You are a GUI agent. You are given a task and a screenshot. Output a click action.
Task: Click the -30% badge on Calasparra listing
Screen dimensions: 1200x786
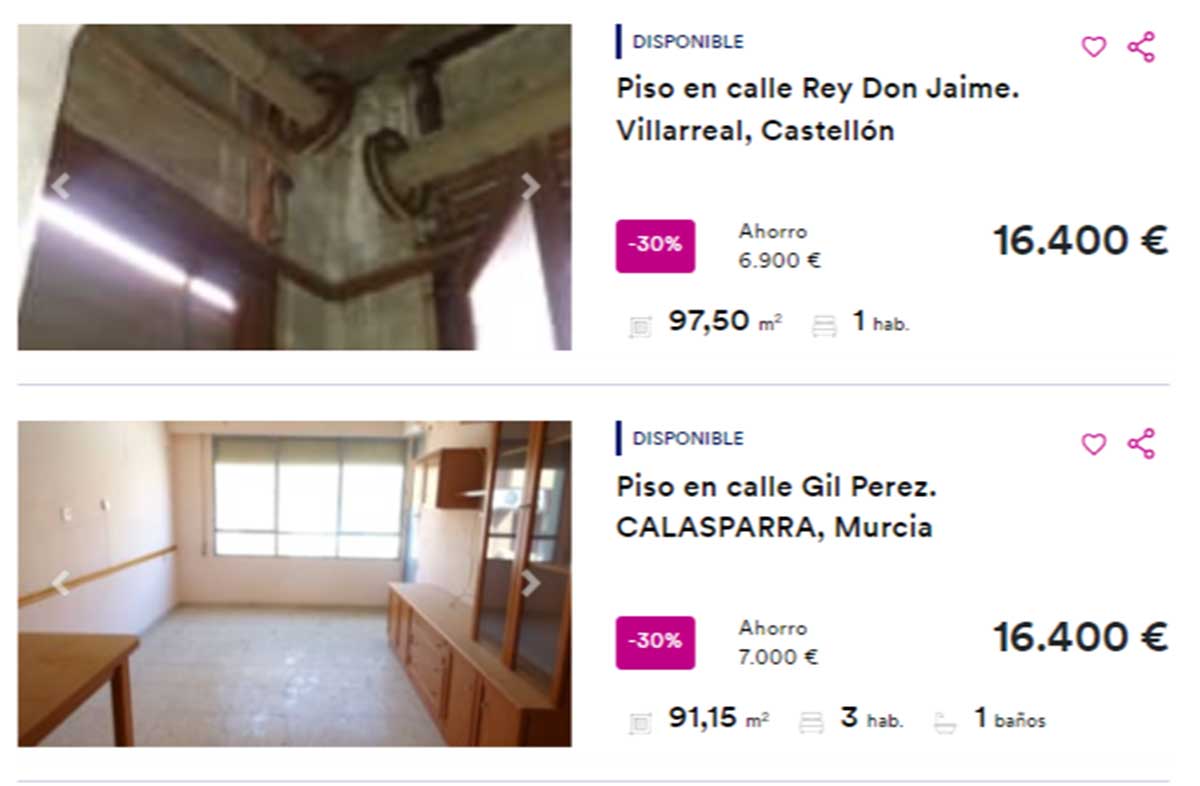point(655,642)
